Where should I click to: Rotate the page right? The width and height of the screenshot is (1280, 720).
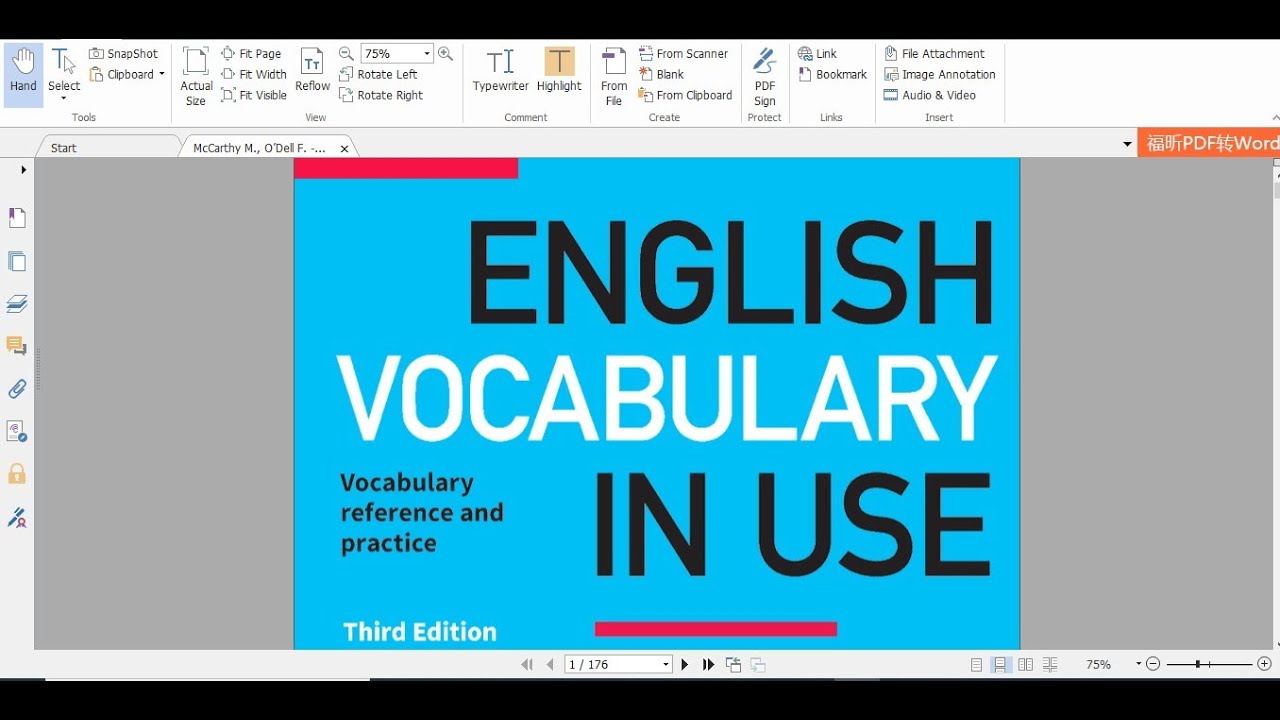[381, 95]
